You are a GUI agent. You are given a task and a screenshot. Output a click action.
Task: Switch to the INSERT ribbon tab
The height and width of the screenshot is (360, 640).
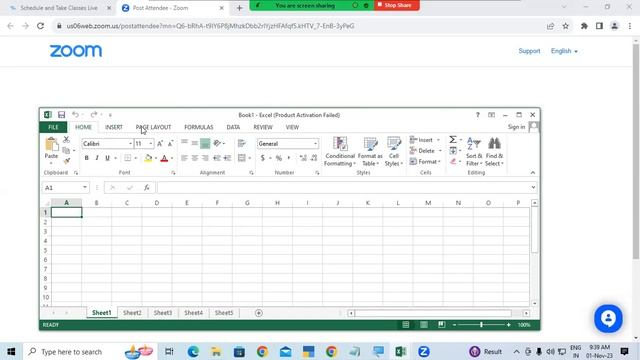point(114,127)
